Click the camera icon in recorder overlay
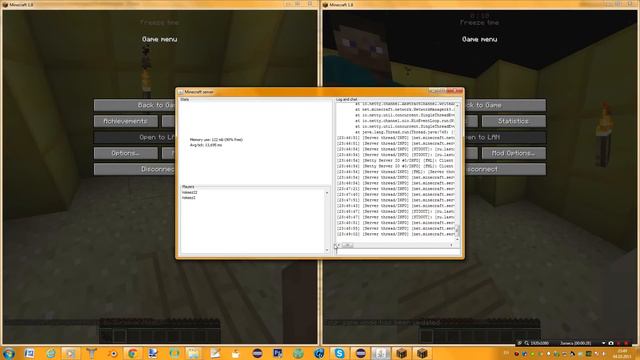 tap(611, 343)
